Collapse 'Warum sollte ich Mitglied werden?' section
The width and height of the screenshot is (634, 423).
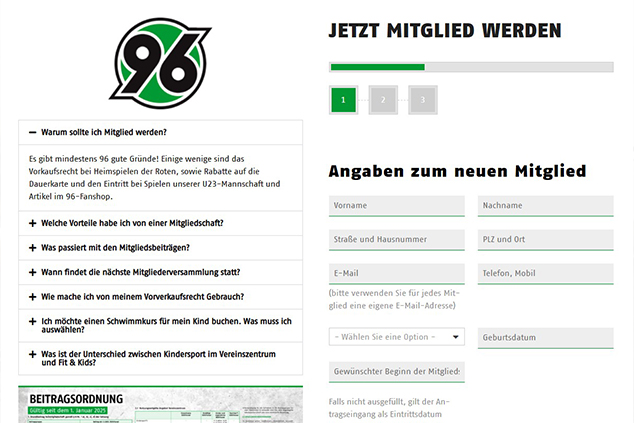[161, 132]
